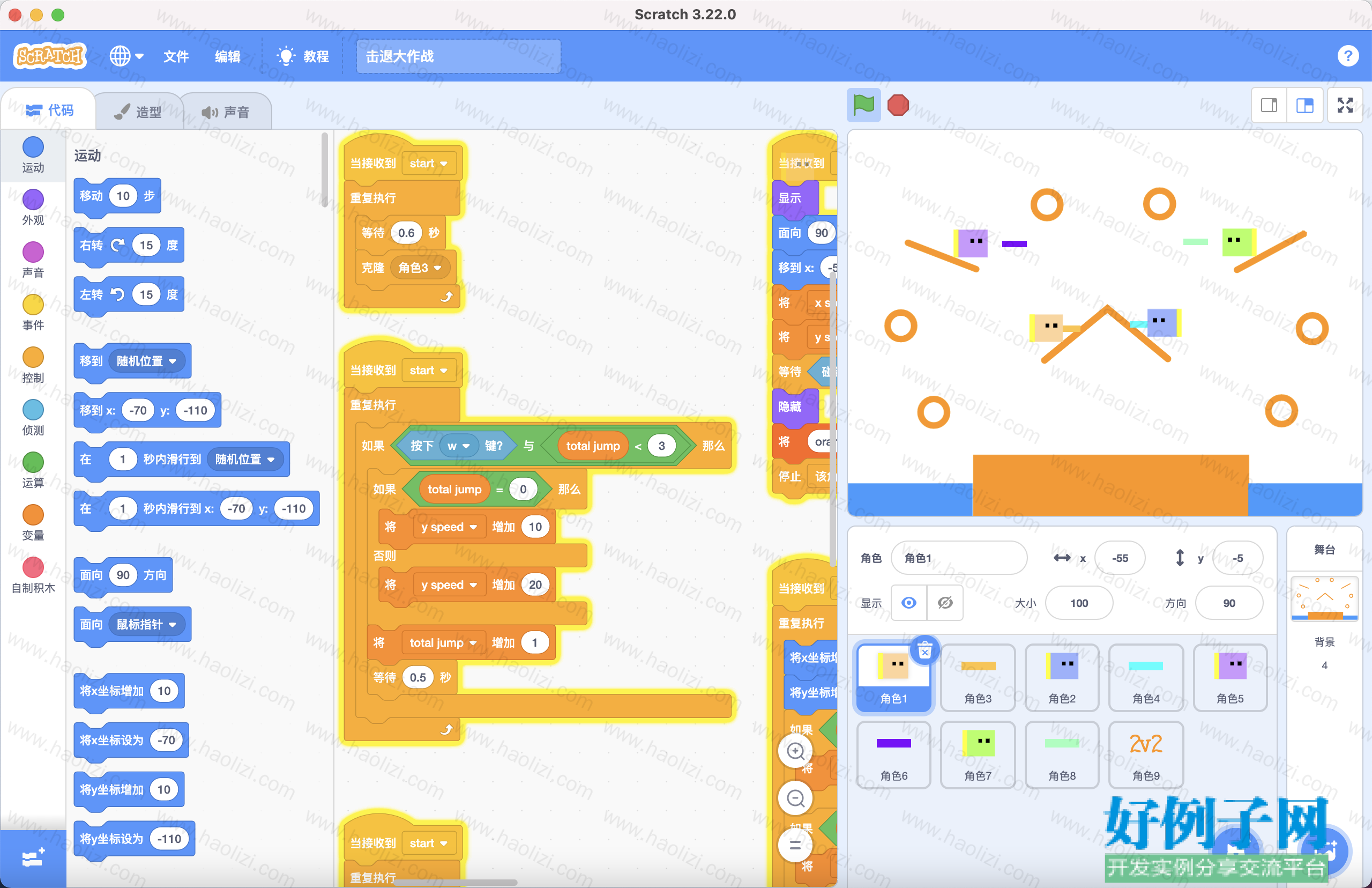Click the workspace horizontal scrollbar
Screen dimensions: 1372x888
click(455, 882)
